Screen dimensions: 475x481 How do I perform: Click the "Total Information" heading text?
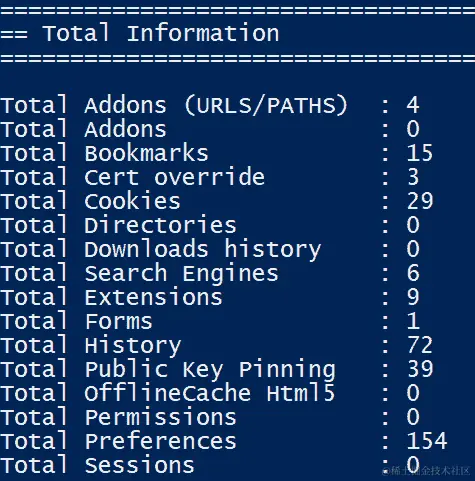coord(161,33)
